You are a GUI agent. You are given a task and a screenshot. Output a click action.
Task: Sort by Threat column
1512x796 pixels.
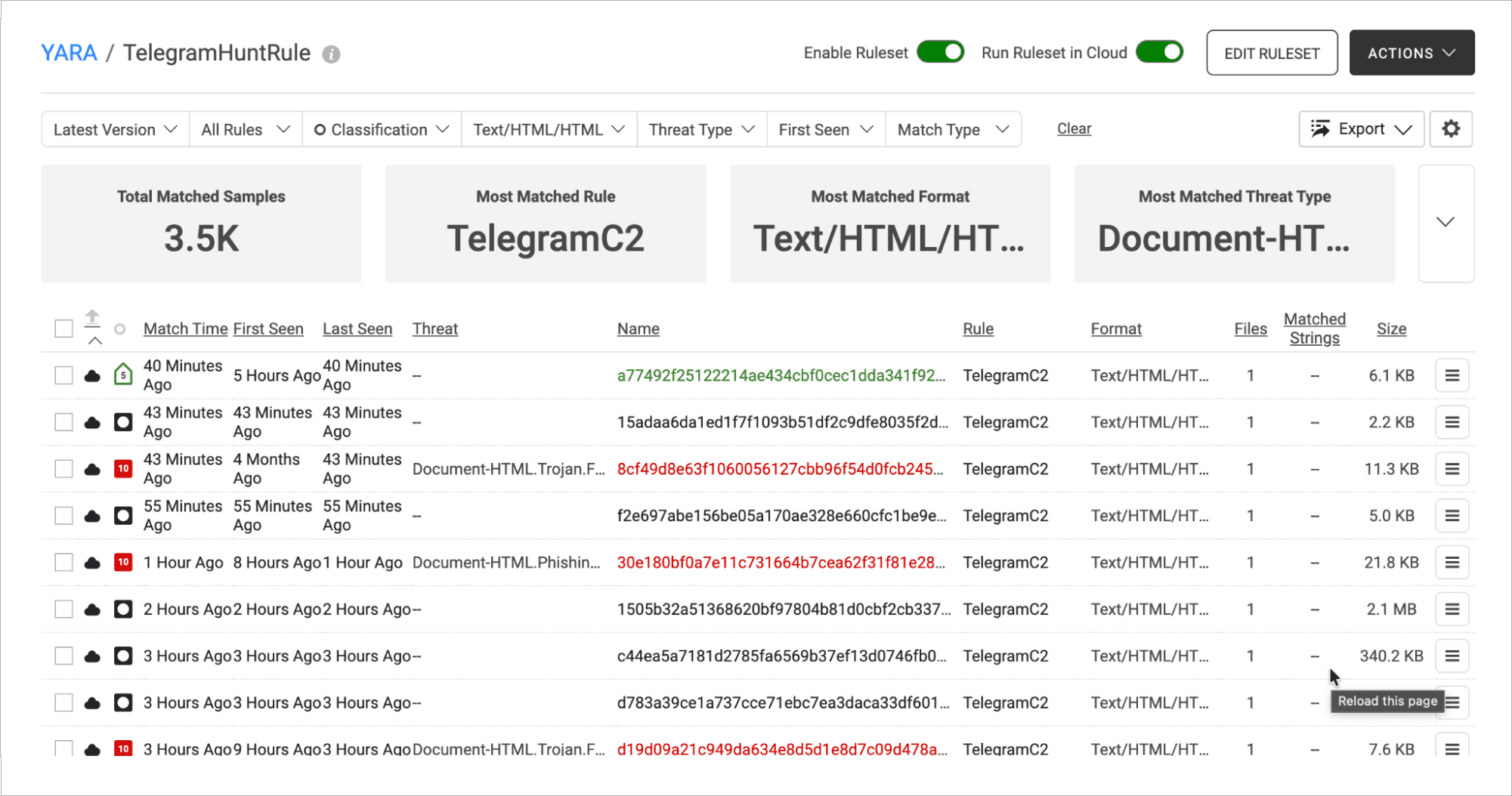pos(435,329)
